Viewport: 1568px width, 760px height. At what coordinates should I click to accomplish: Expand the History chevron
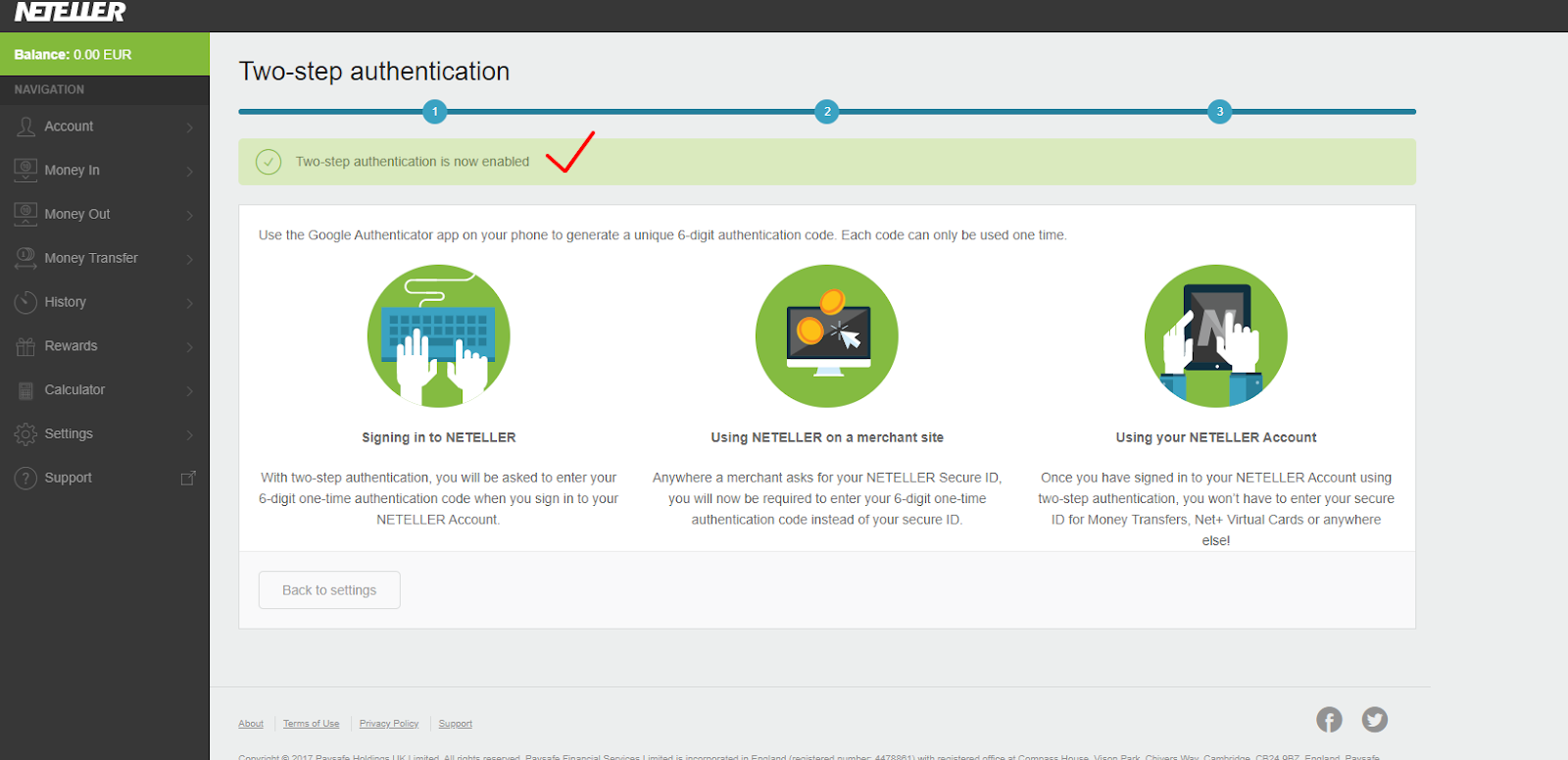coord(189,303)
